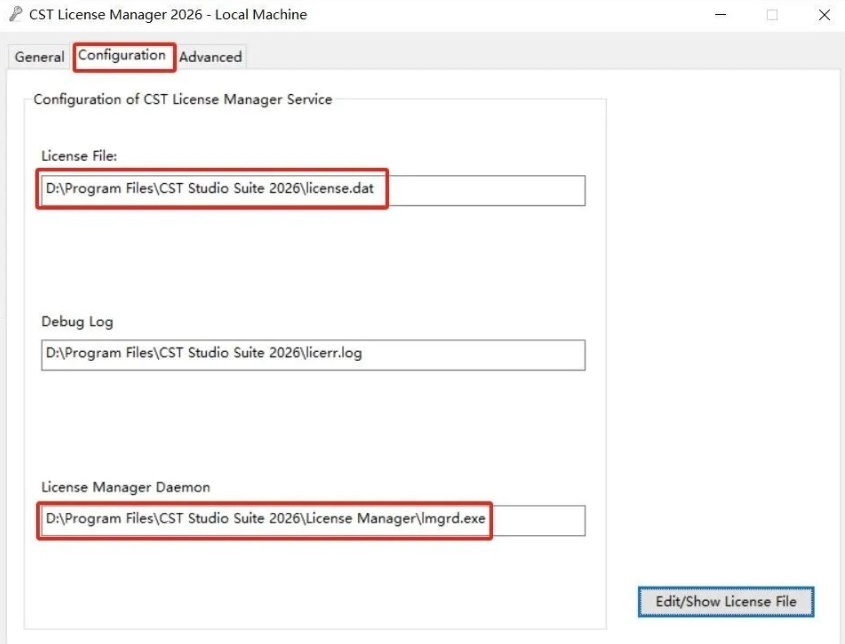Screen dimensions: 845x644
Task: Focus the License Manager Daemon path field
Action: point(312,520)
